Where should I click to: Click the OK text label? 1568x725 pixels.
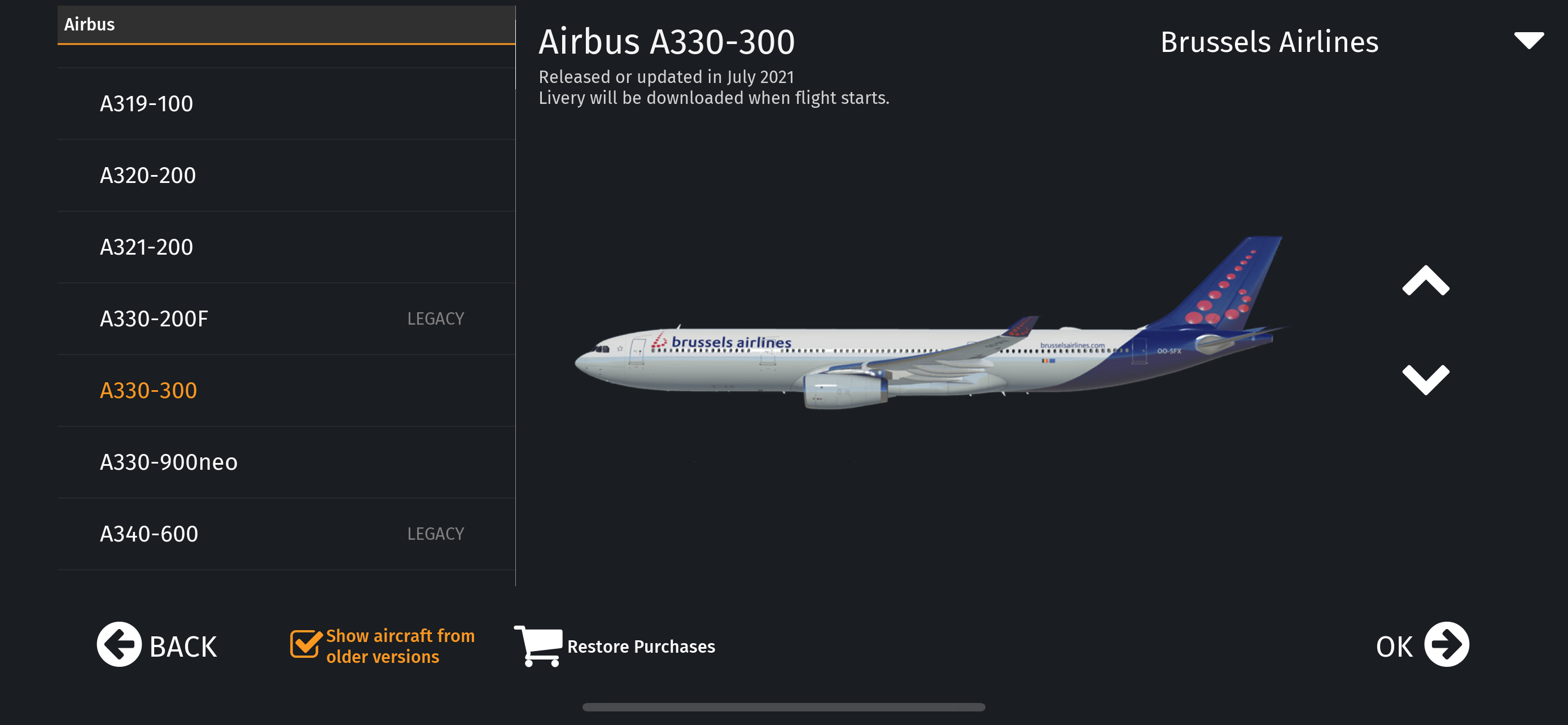pyautogui.click(x=1394, y=647)
